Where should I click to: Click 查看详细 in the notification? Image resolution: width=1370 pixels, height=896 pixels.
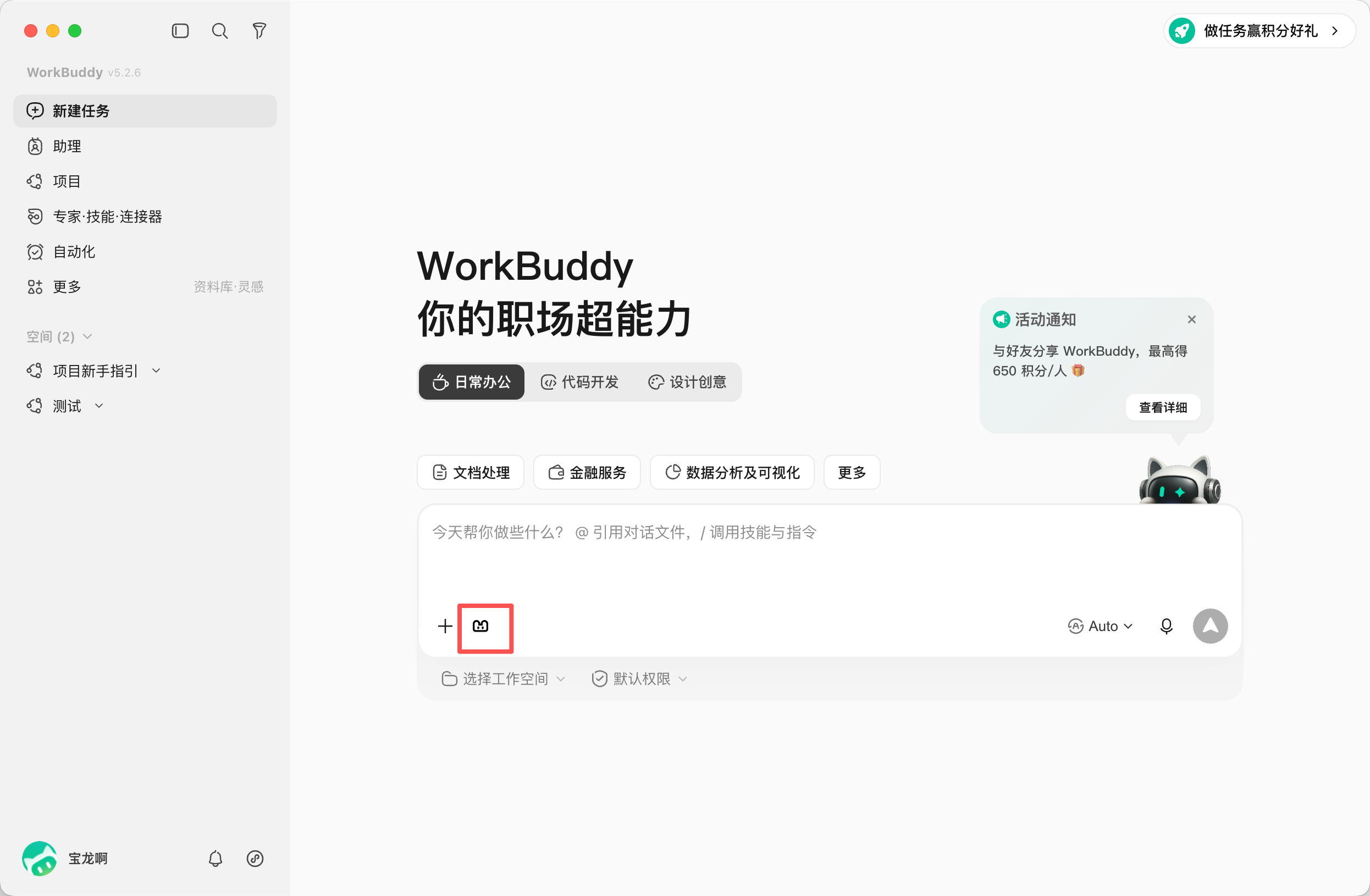pyautogui.click(x=1163, y=407)
